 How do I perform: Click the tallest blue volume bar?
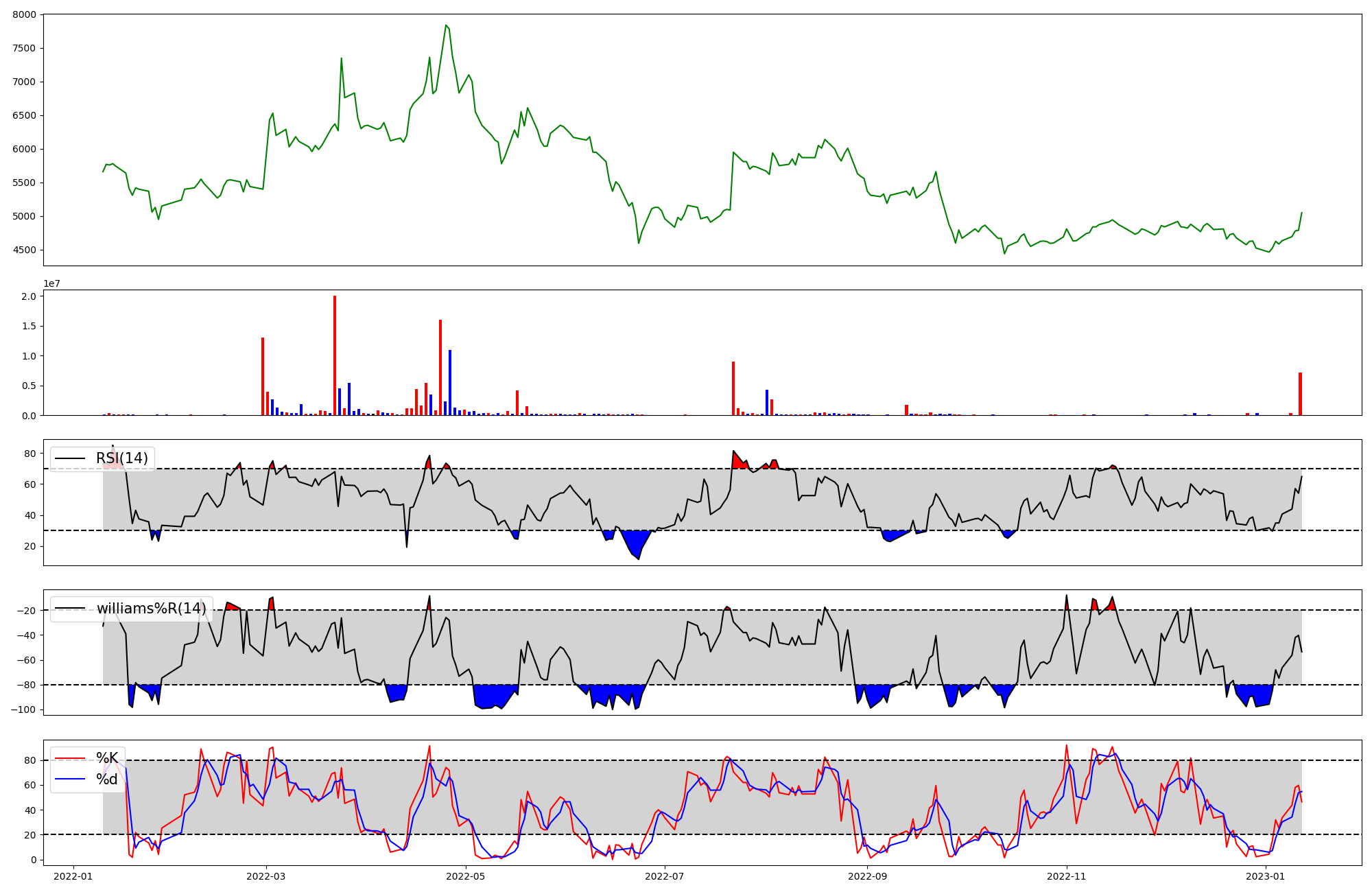450,383
